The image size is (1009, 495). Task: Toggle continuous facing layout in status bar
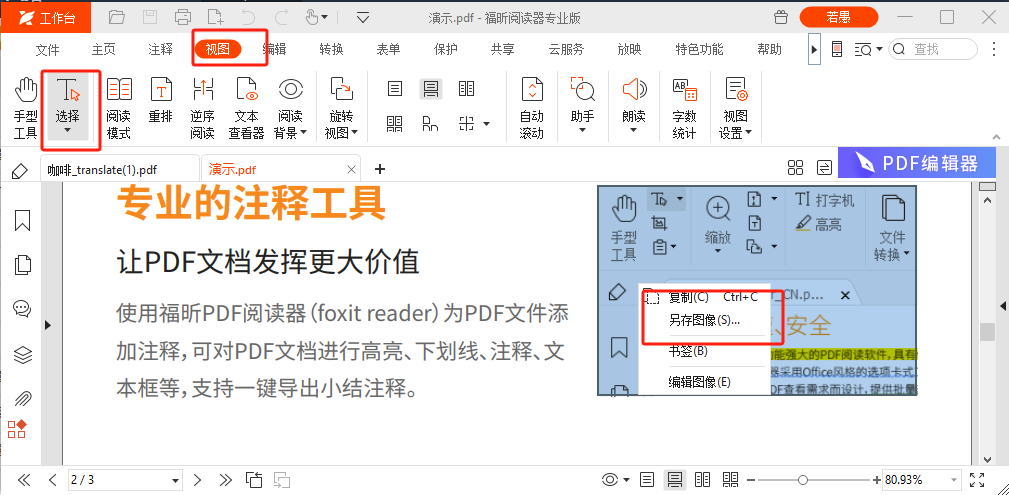point(730,480)
